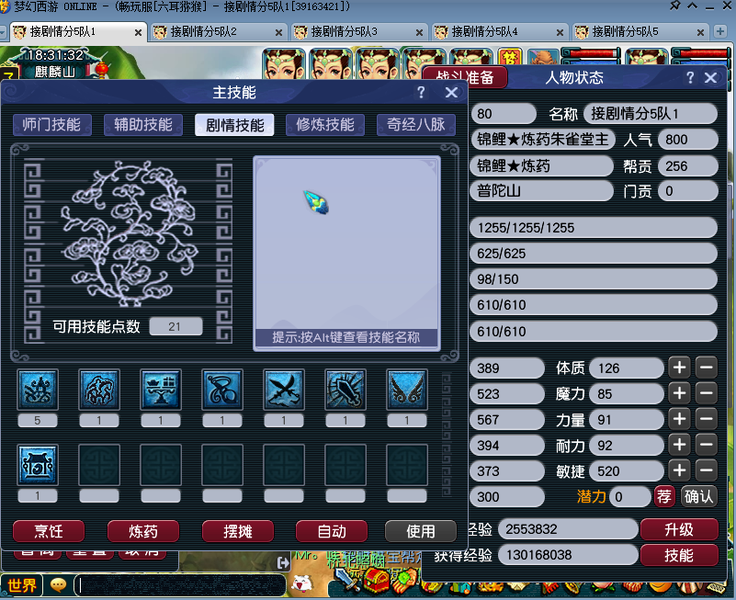Click the chat text input field

(x=181, y=585)
